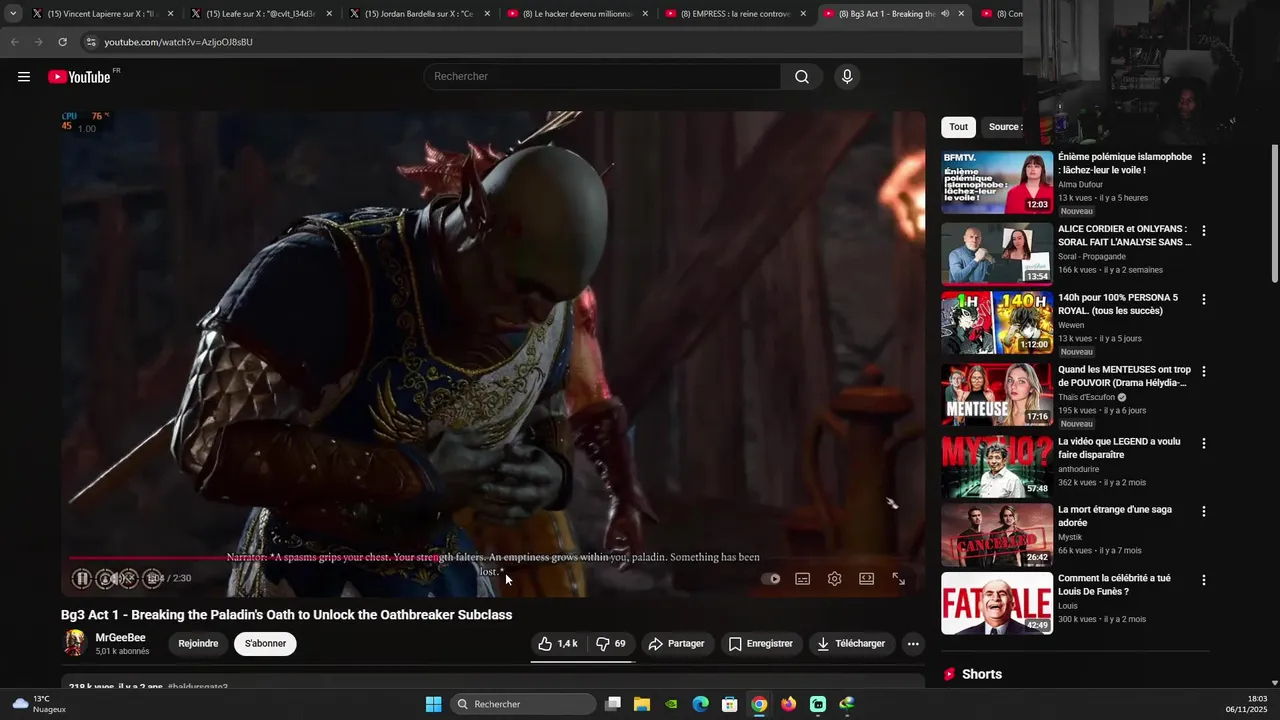1280x720 pixels.
Task: Open Microsoft Edge from taskbar
Action: [x=701, y=704]
